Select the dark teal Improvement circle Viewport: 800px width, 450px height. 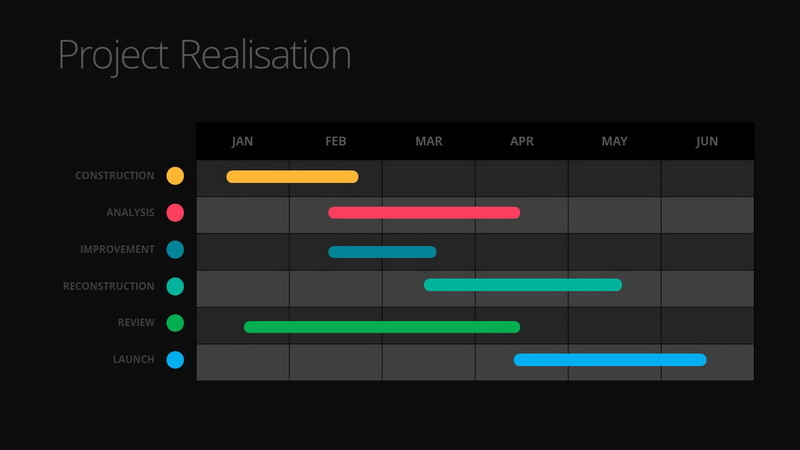tap(175, 250)
